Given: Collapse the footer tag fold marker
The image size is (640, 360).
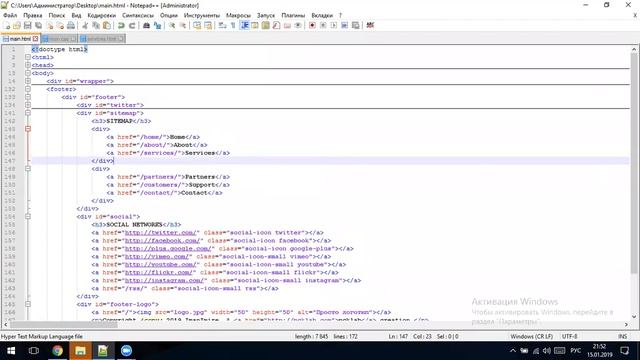Looking at the screenshot, I should (28, 89).
